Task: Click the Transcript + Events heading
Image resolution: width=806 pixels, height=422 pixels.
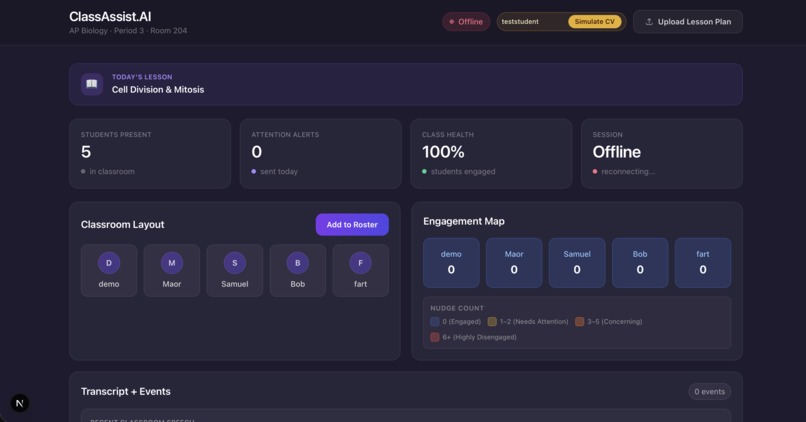Action: 125,392
